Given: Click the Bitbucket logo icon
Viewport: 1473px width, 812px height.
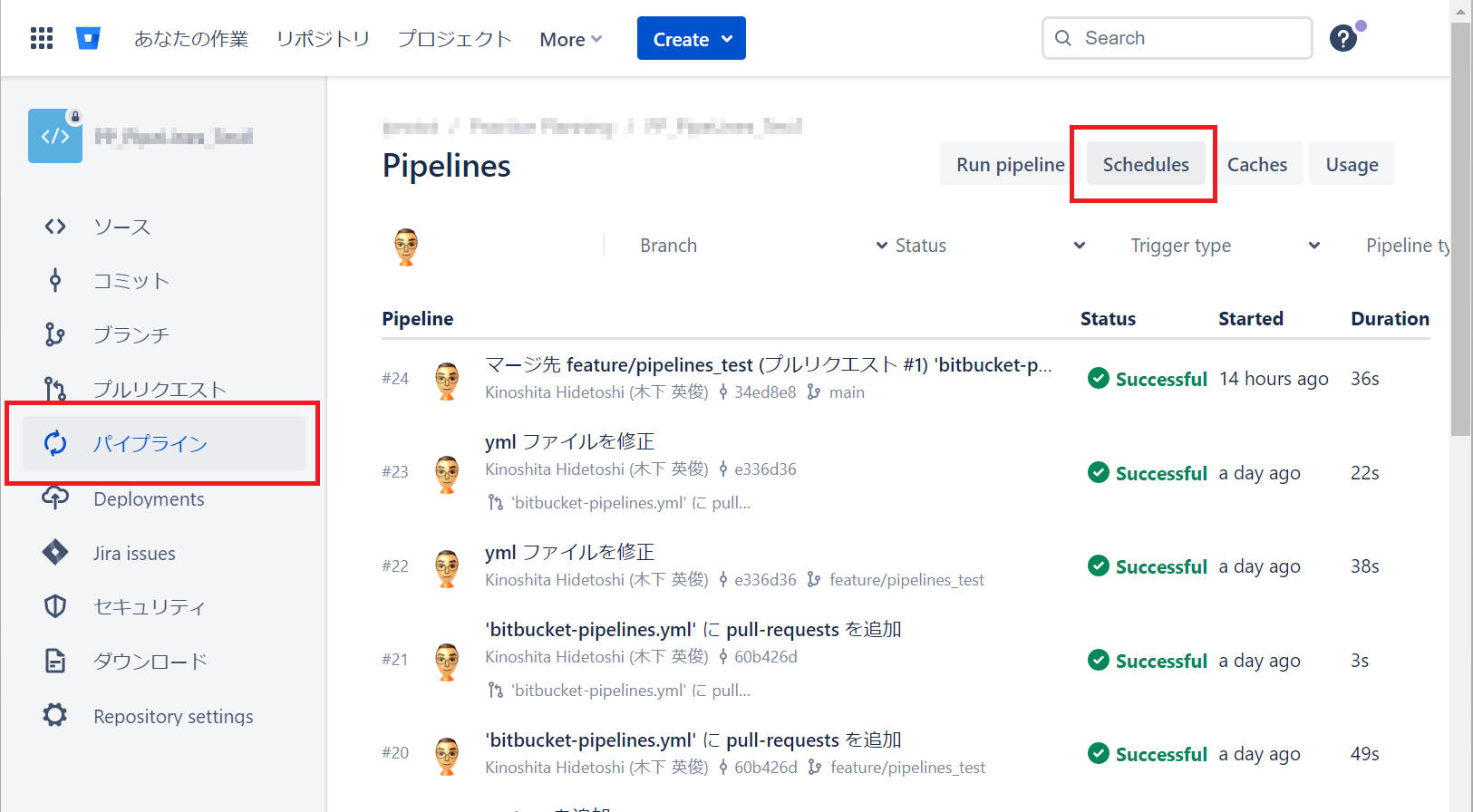Looking at the screenshot, I should click(x=88, y=38).
